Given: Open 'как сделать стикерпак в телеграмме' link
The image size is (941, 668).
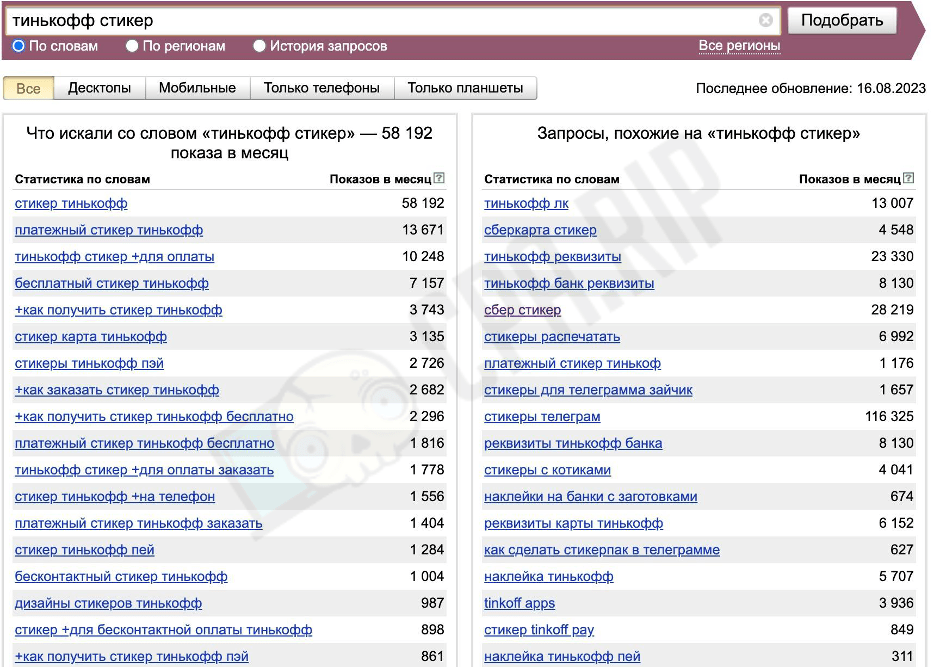Looking at the screenshot, I should pyautogui.click(x=602, y=550).
